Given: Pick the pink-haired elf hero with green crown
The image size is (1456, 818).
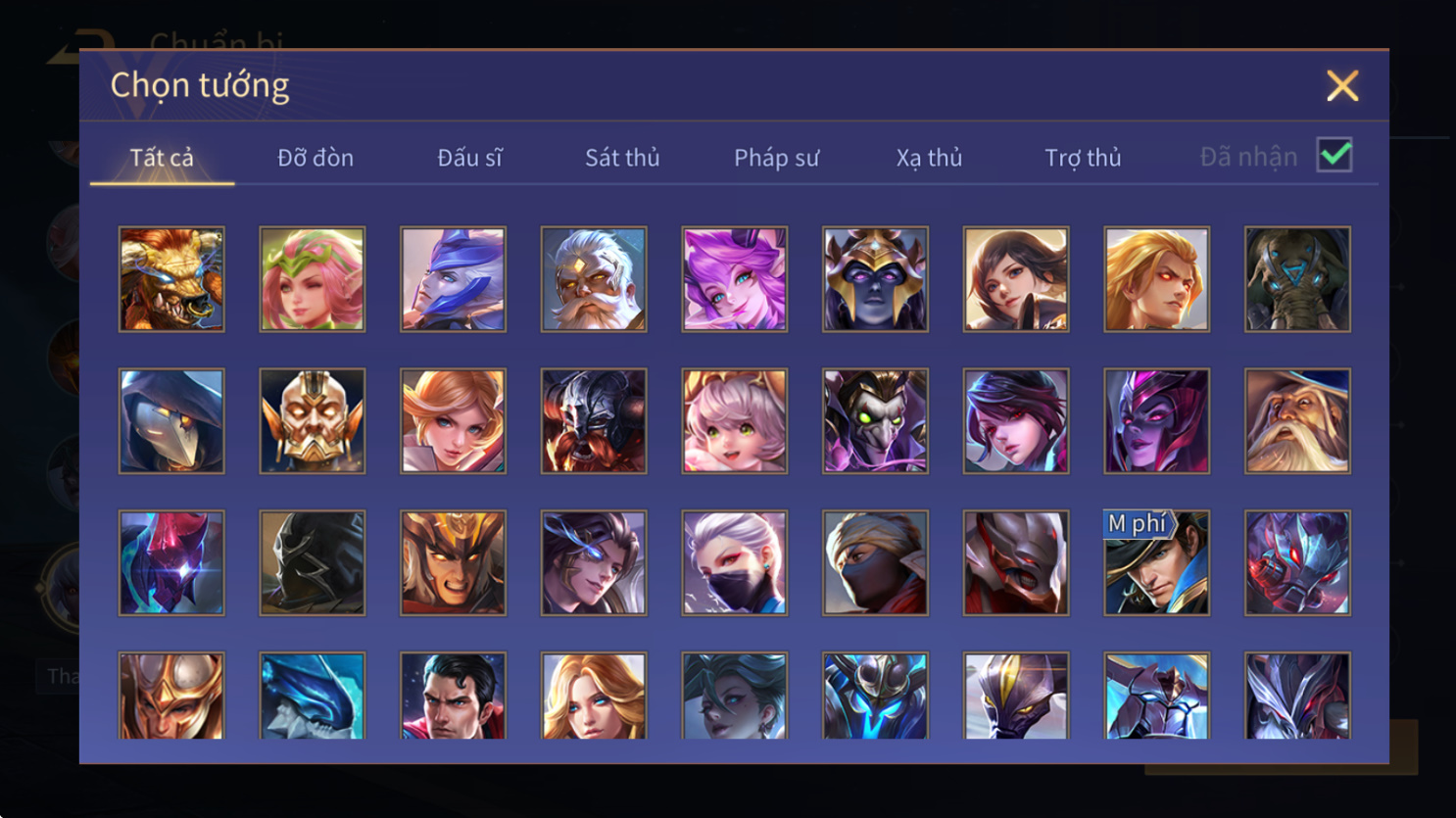Looking at the screenshot, I should 313,279.
